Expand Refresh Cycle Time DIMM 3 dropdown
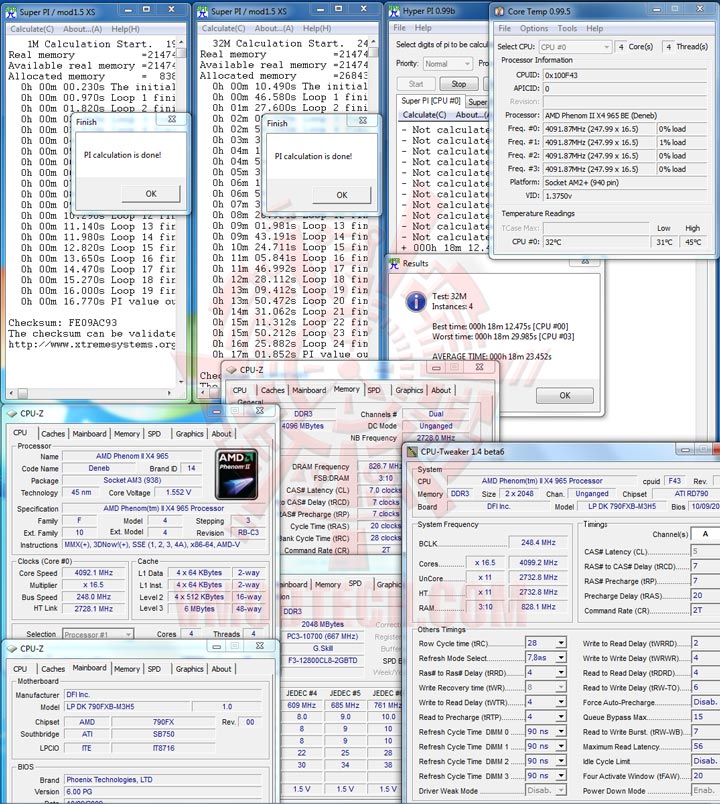This screenshot has height=804, width=720. [x=561, y=776]
